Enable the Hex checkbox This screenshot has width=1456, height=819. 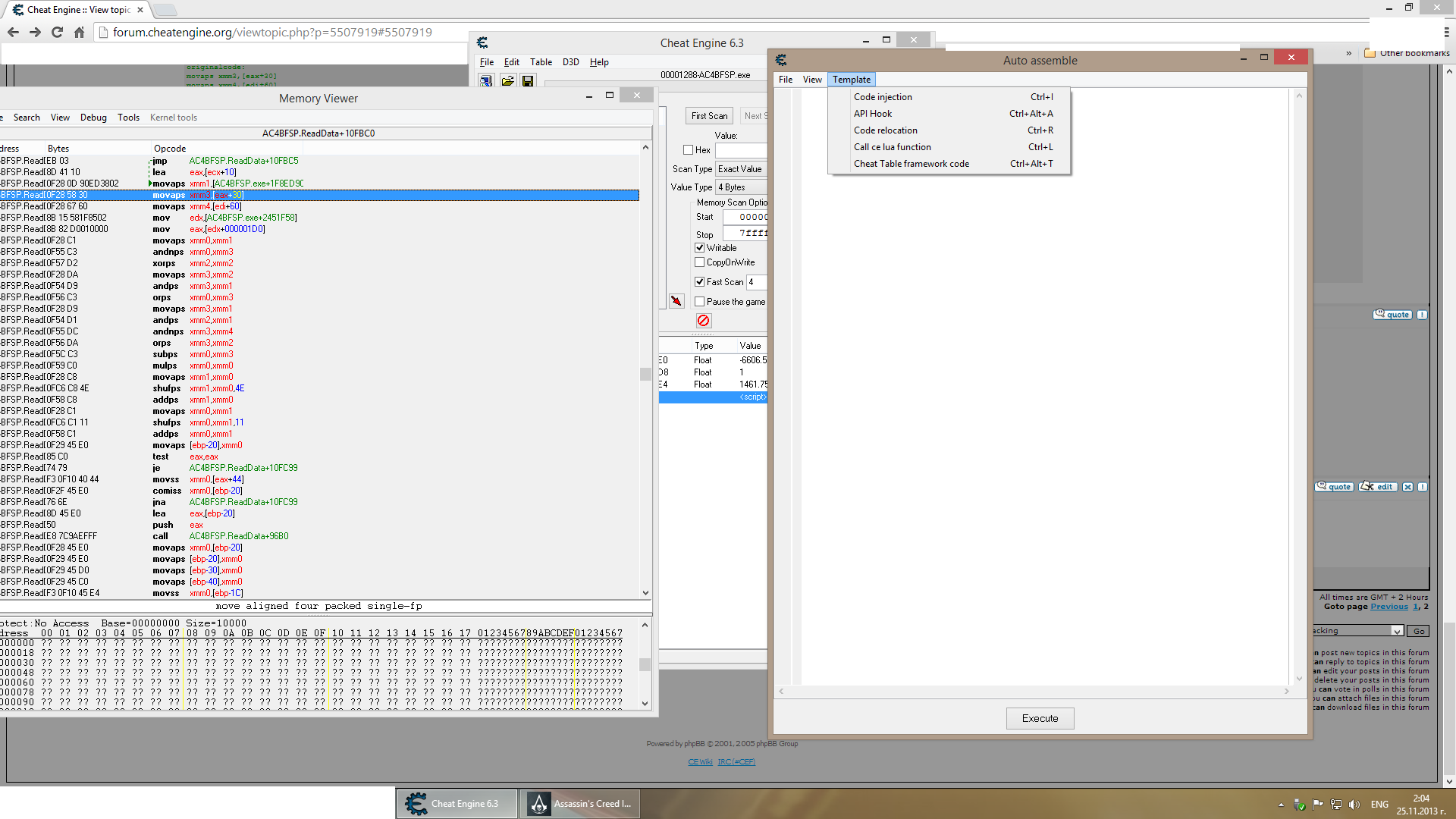[x=688, y=149]
